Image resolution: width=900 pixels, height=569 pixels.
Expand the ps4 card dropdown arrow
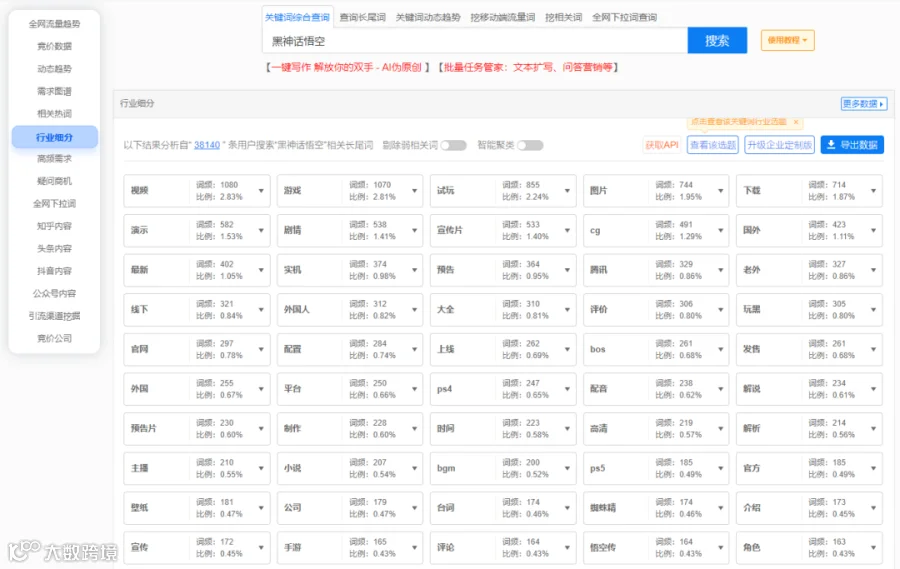point(567,389)
